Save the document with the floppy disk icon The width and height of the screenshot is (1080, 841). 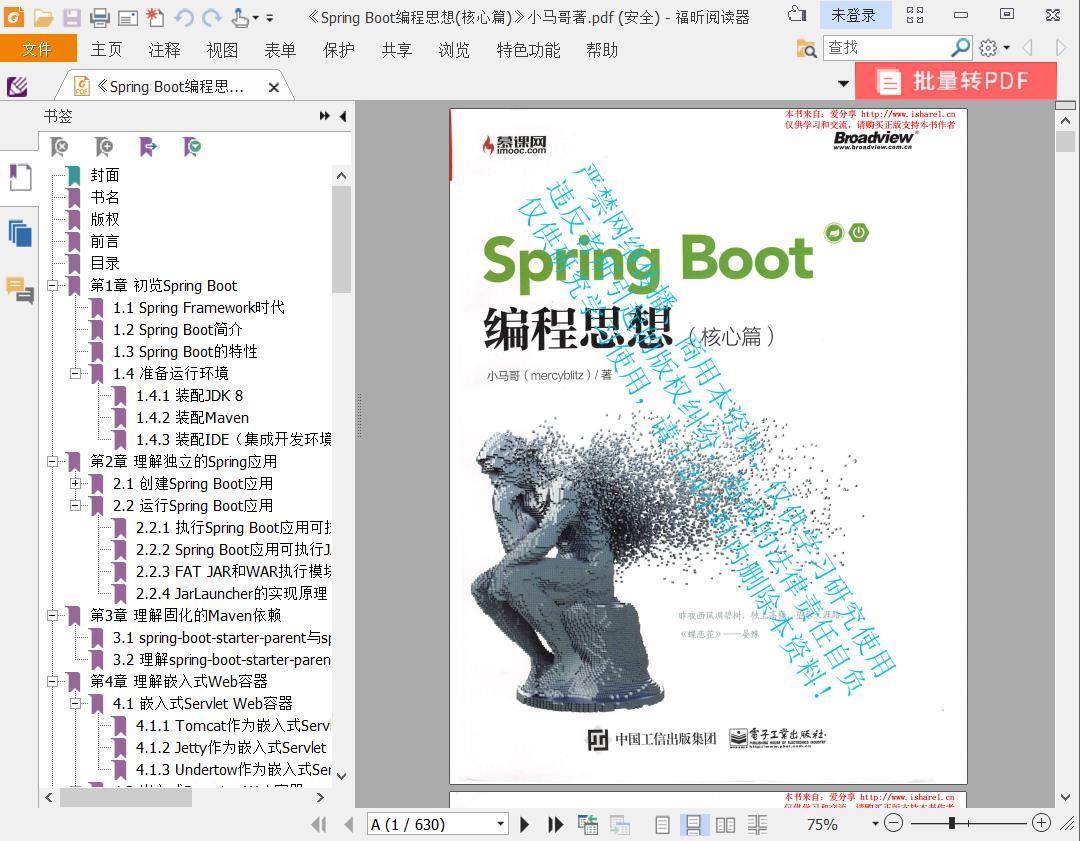[x=72, y=17]
